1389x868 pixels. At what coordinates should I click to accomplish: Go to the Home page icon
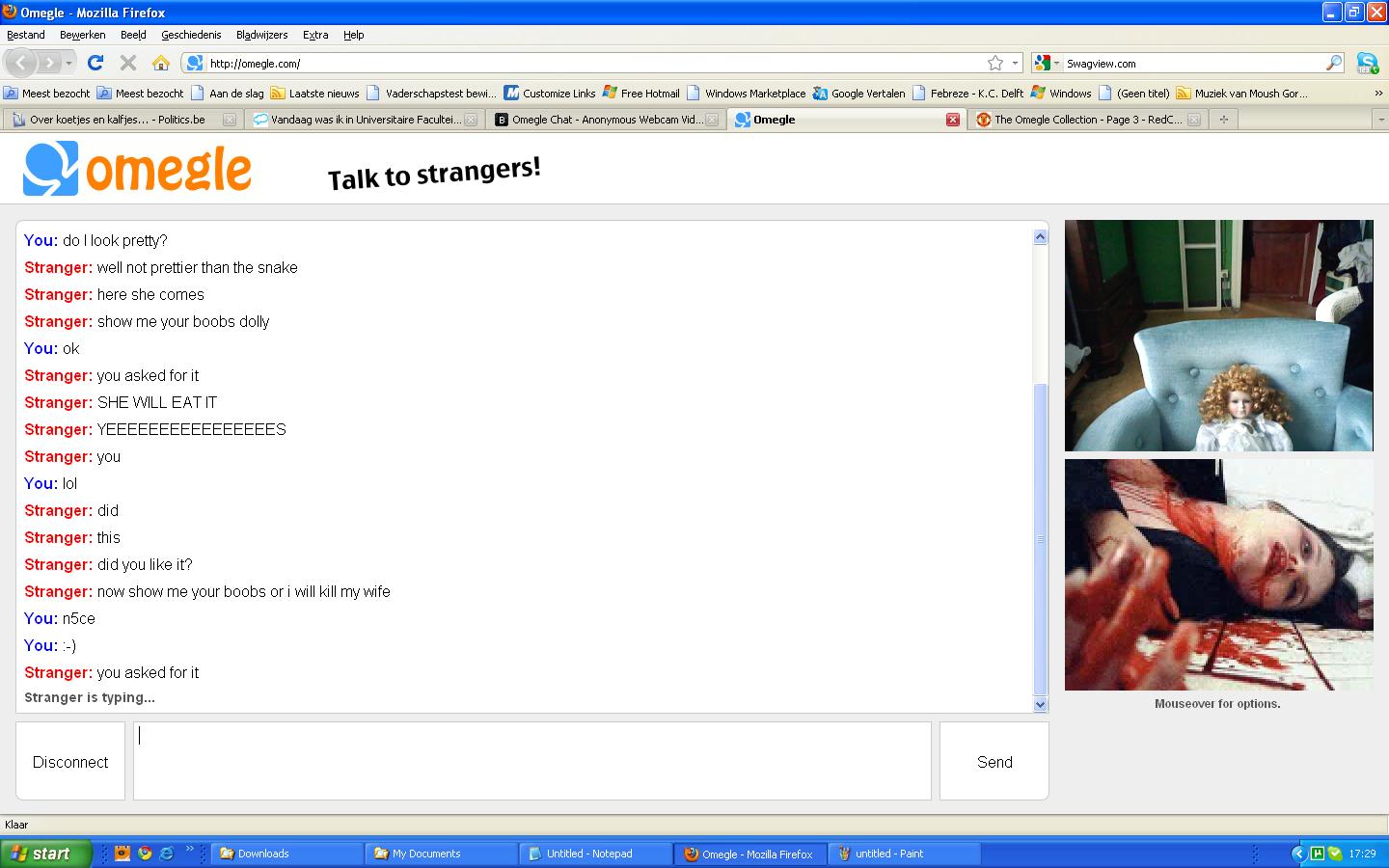pos(161,63)
